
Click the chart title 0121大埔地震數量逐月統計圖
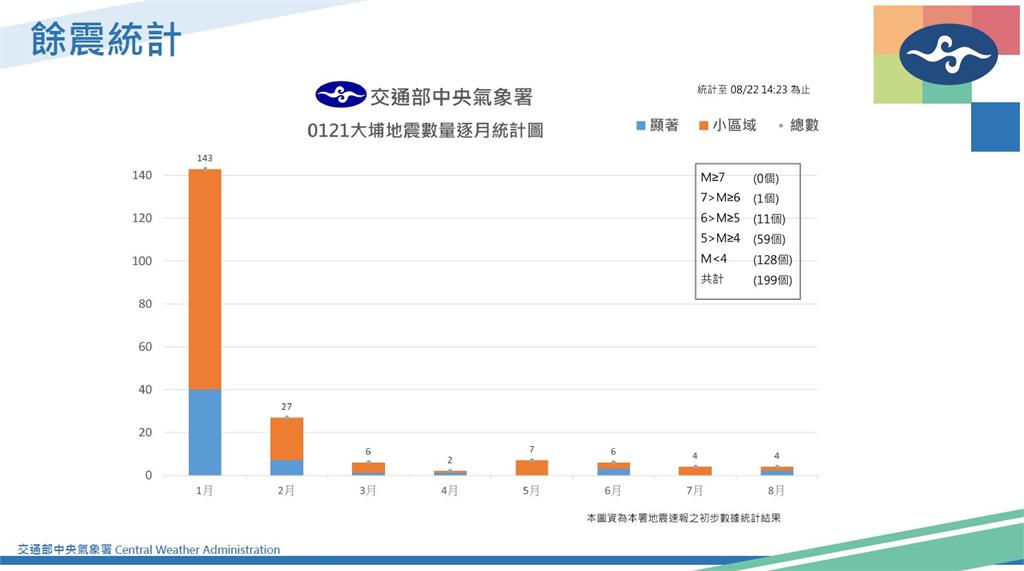pos(425,130)
